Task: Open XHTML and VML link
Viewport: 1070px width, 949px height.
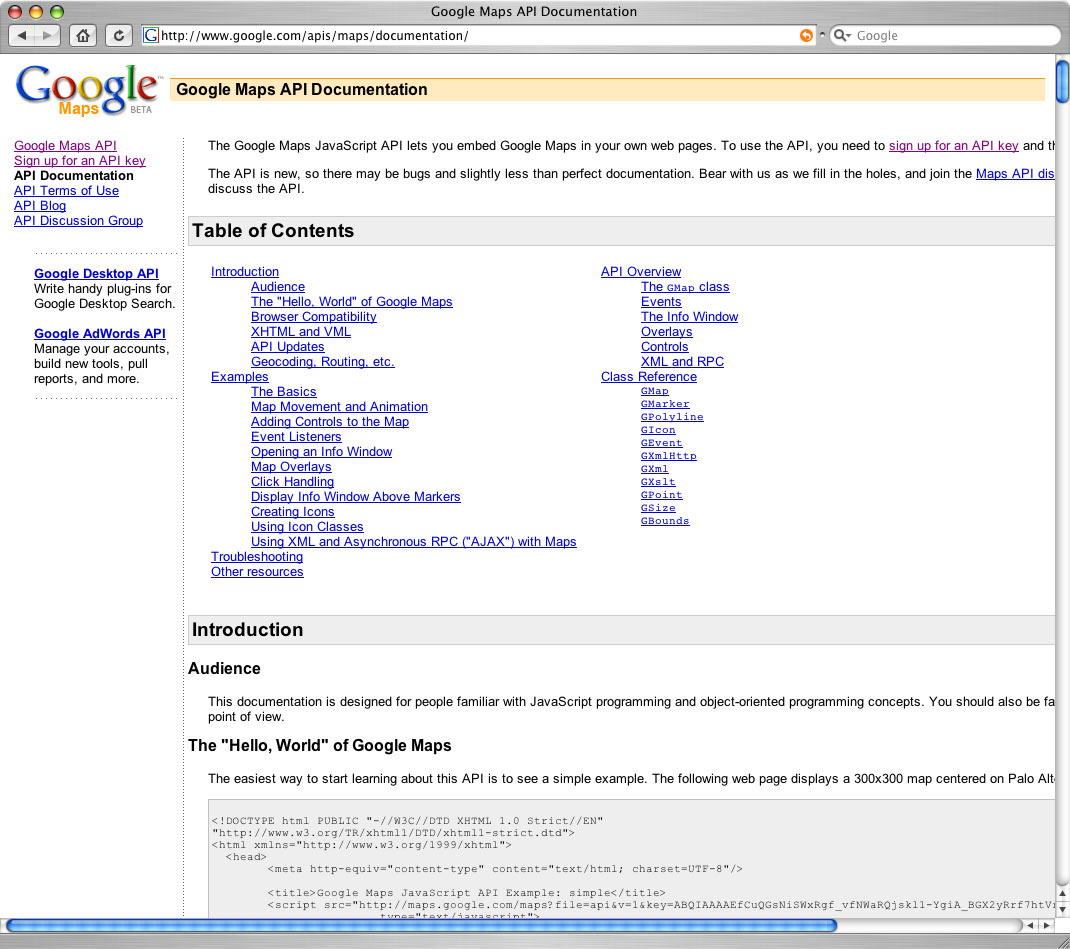Action: click(x=301, y=332)
